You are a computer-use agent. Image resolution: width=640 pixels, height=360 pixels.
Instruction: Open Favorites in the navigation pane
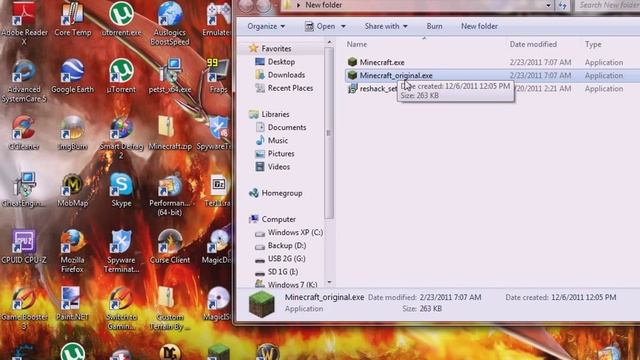(x=276, y=49)
